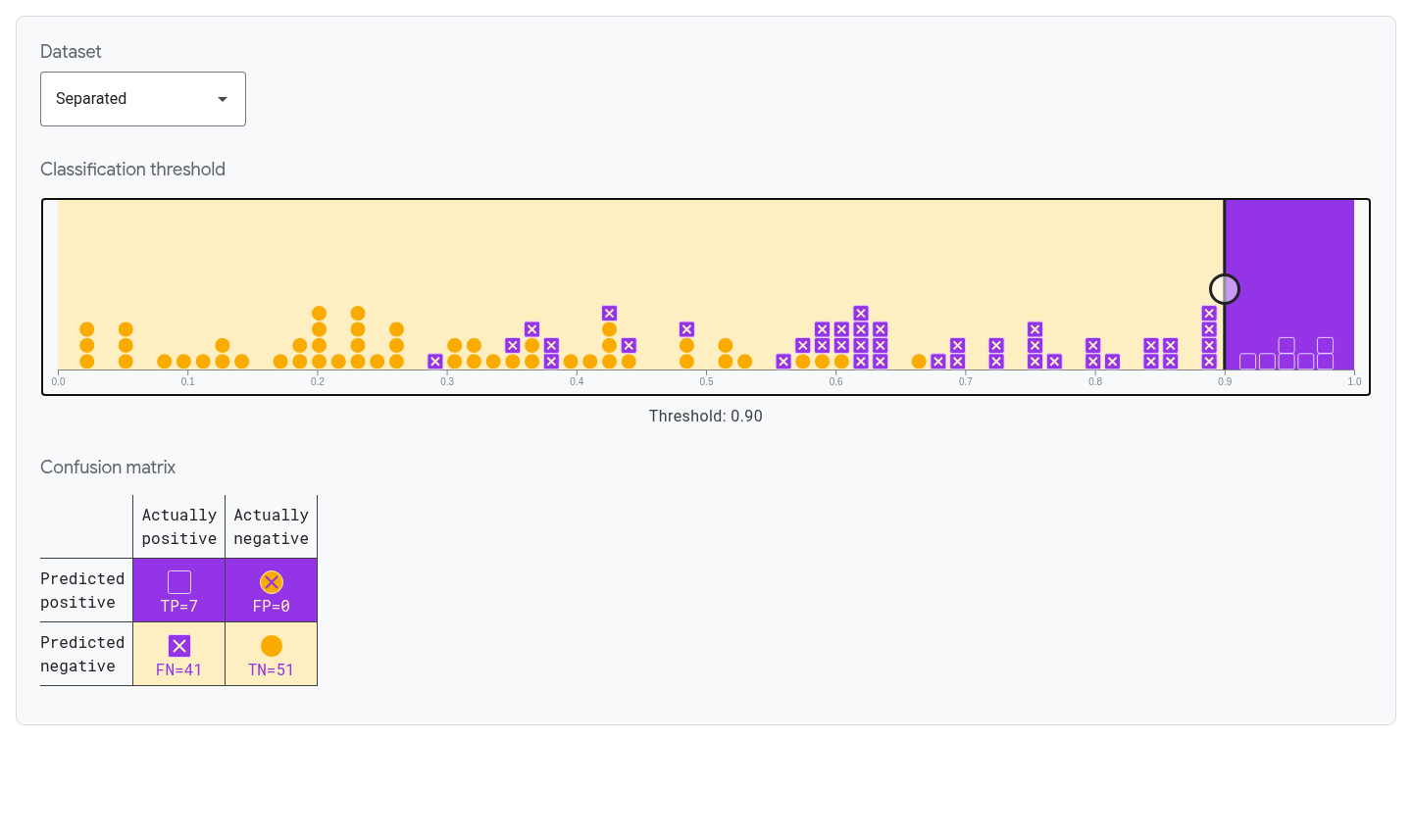Click the Actually positive column header
1412x840 pixels.
[179, 527]
